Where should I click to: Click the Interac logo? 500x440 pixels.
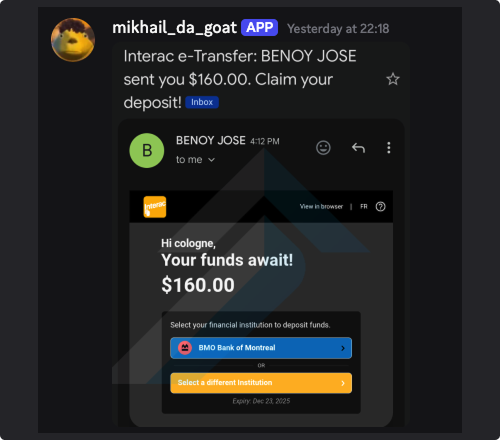pos(155,207)
